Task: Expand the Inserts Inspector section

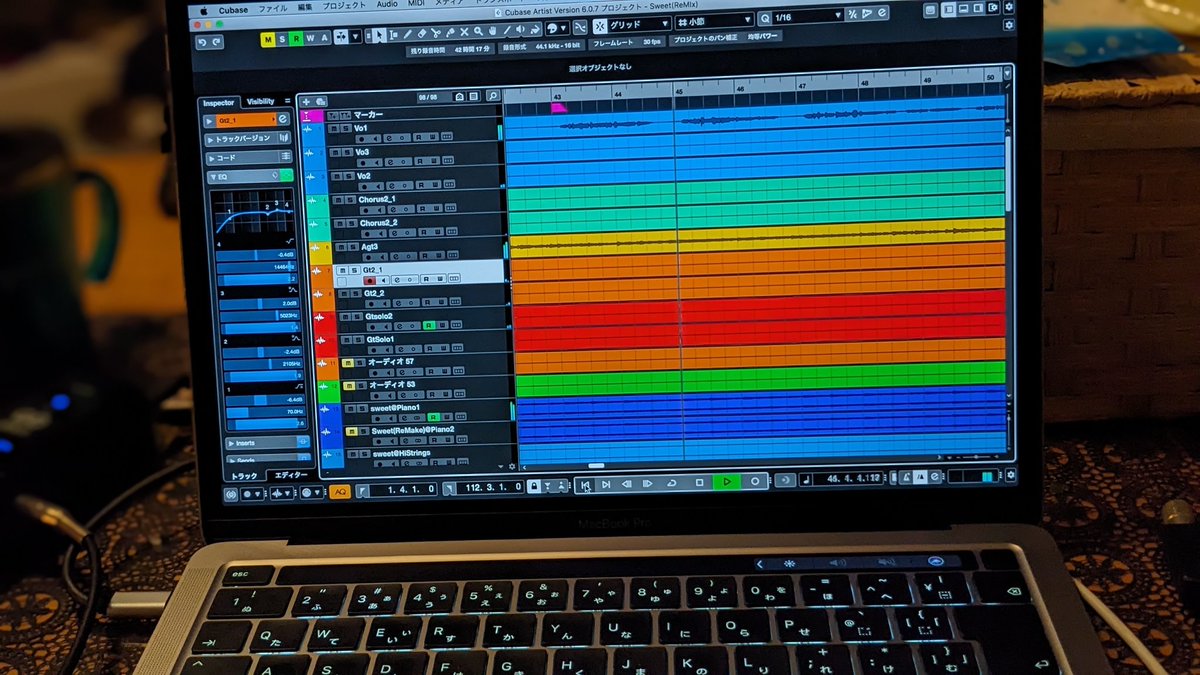Action: click(x=267, y=443)
